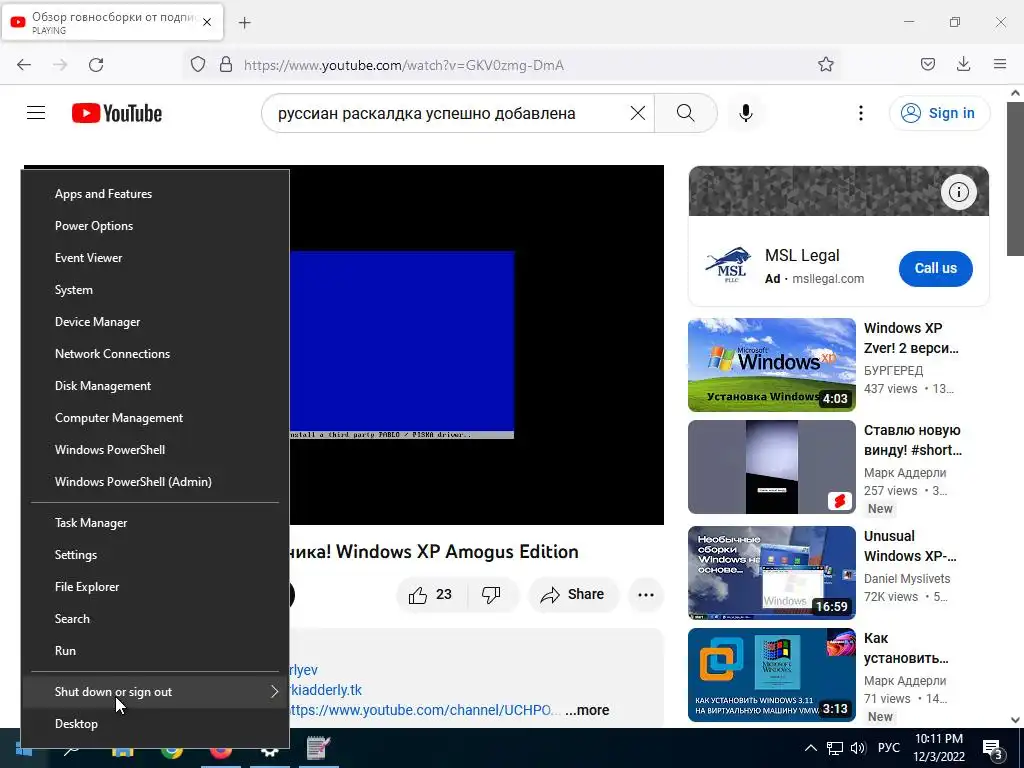The image size is (1024, 768).
Task: Open File Explorer menu entry
Action: click(155, 587)
